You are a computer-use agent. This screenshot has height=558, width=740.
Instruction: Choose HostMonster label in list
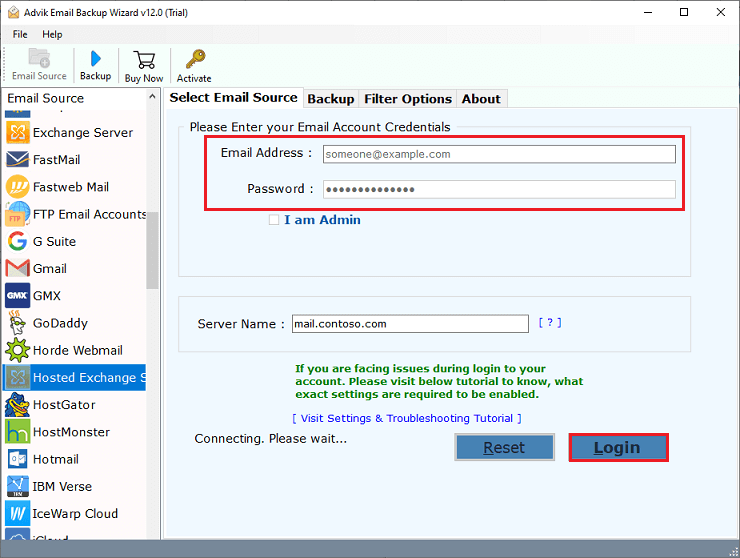(x=71, y=432)
